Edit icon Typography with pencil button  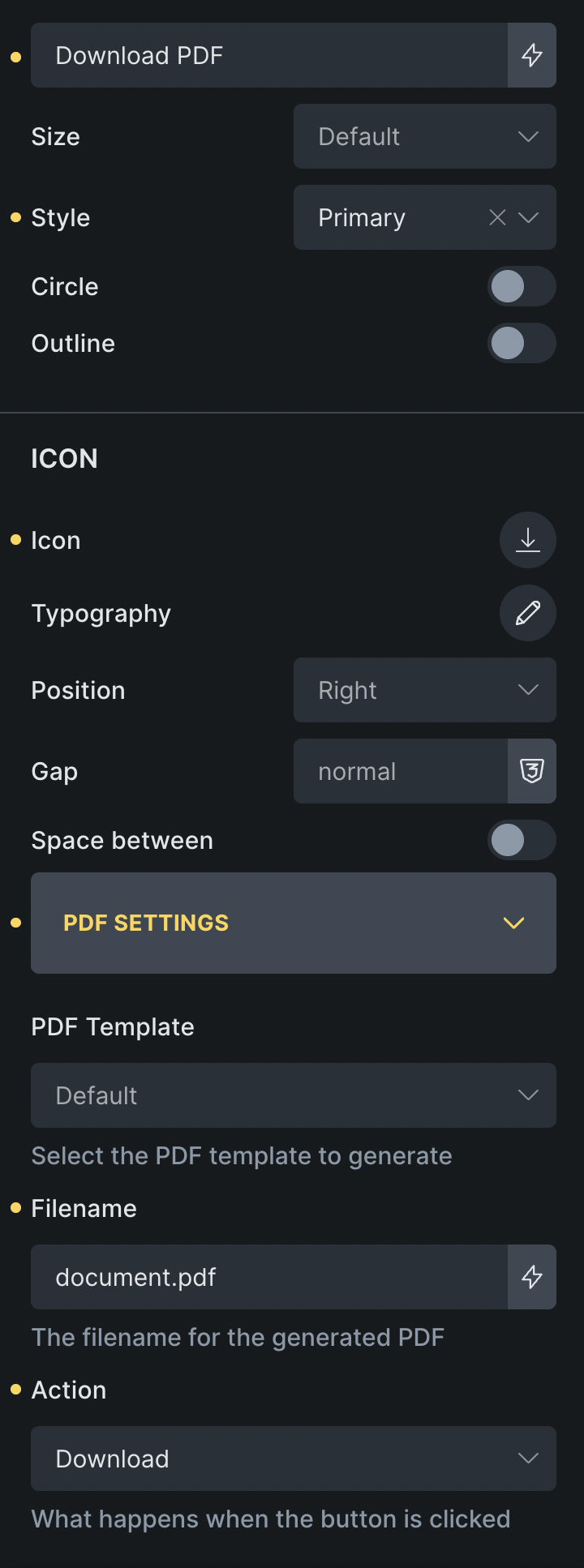tap(528, 613)
